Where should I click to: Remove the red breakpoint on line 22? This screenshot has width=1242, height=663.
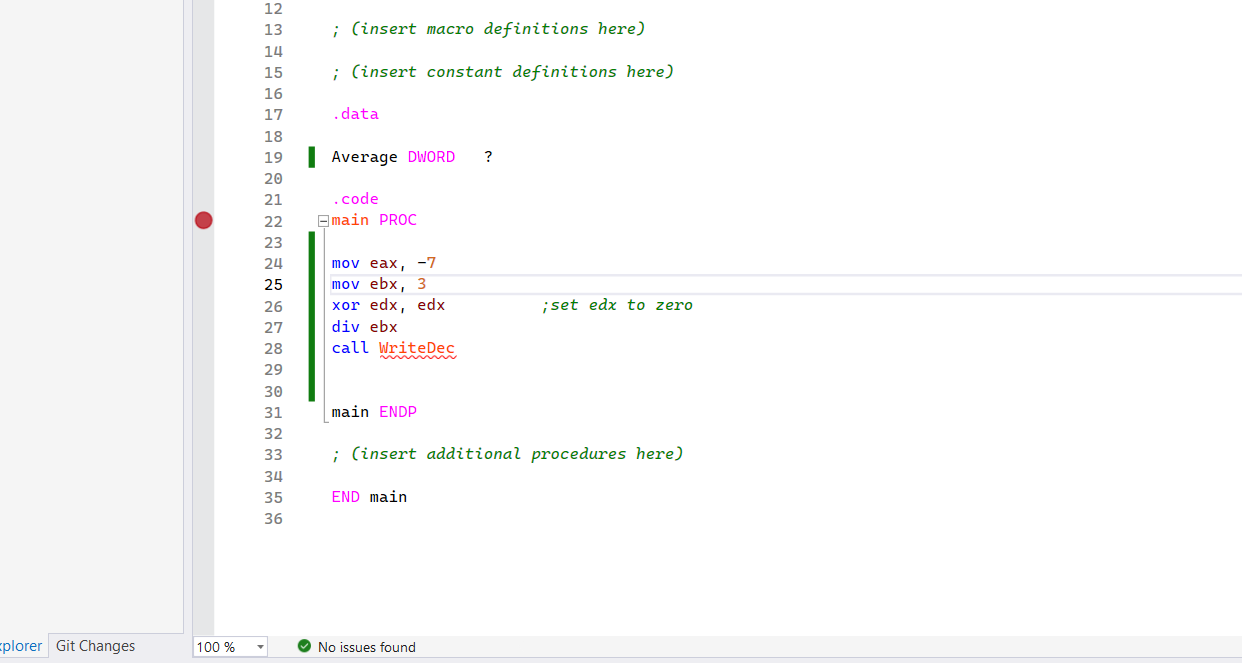point(203,220)
